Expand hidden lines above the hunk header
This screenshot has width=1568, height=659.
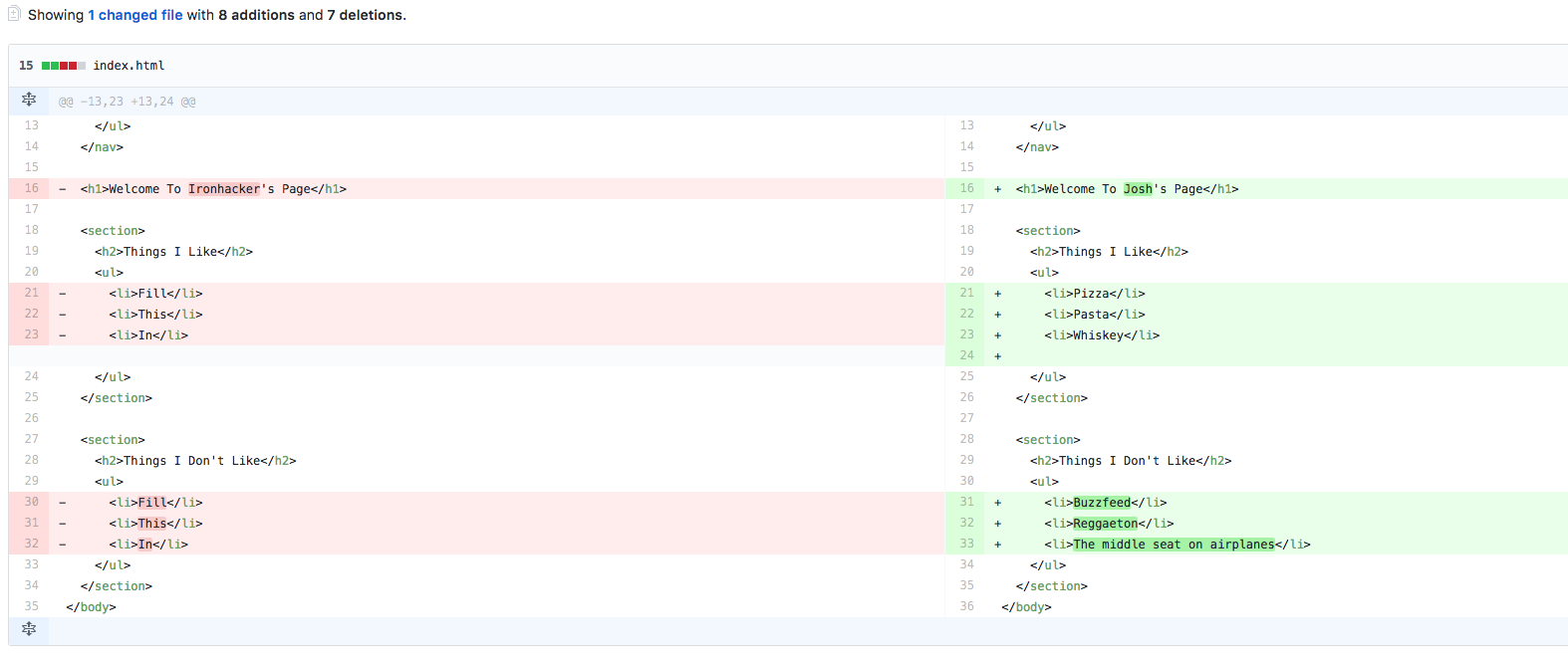(x=29, y=101)
